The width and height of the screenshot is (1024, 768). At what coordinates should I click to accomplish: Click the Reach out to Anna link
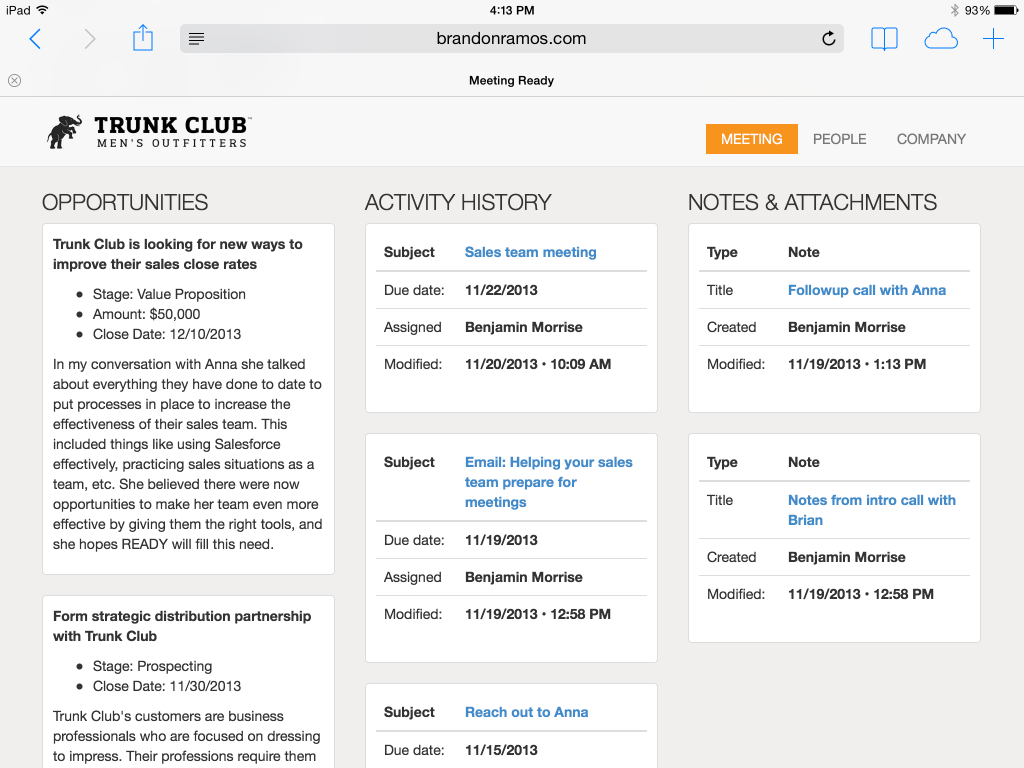[x=526, y=712]
